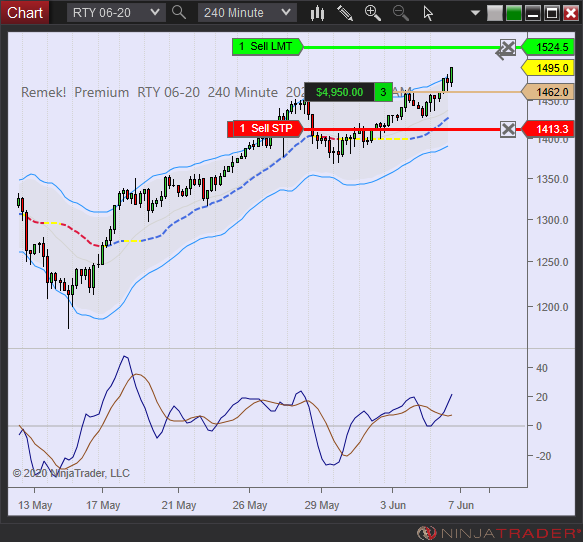Select the 1 Sell STP order flag
The height and width of the screenshot is (542, 583).
pos(265,129)
